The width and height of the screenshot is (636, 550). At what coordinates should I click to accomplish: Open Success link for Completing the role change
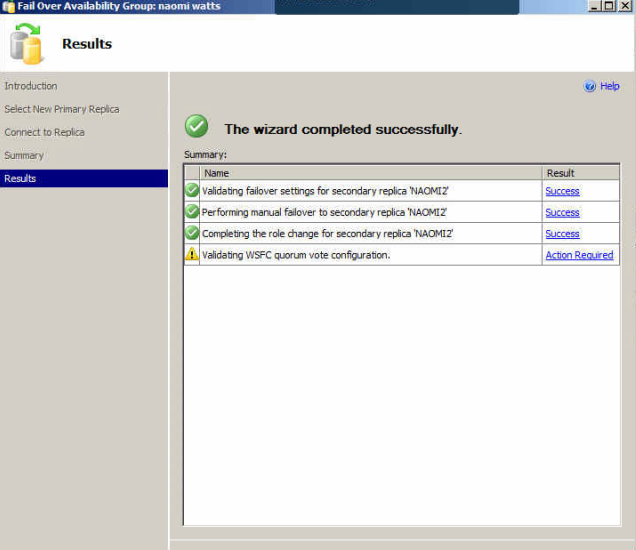click(562, 234)
